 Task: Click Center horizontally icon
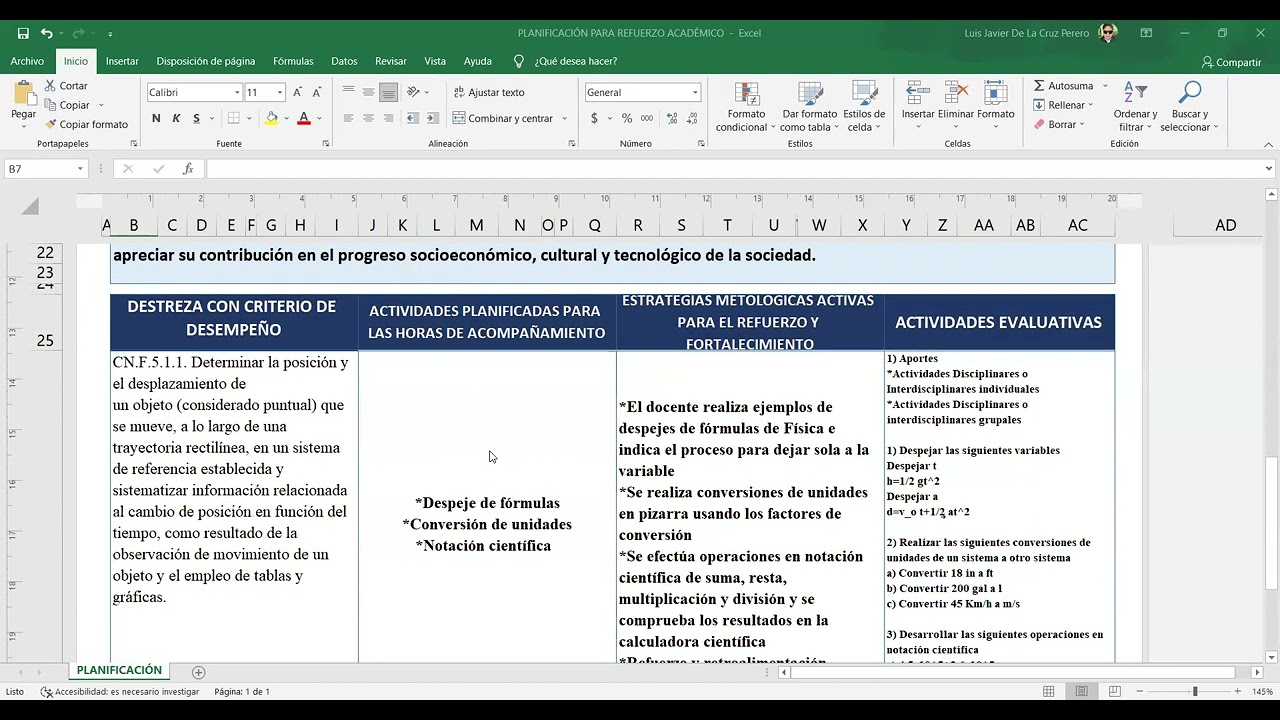pyautogui.click(x=368, y=118)
